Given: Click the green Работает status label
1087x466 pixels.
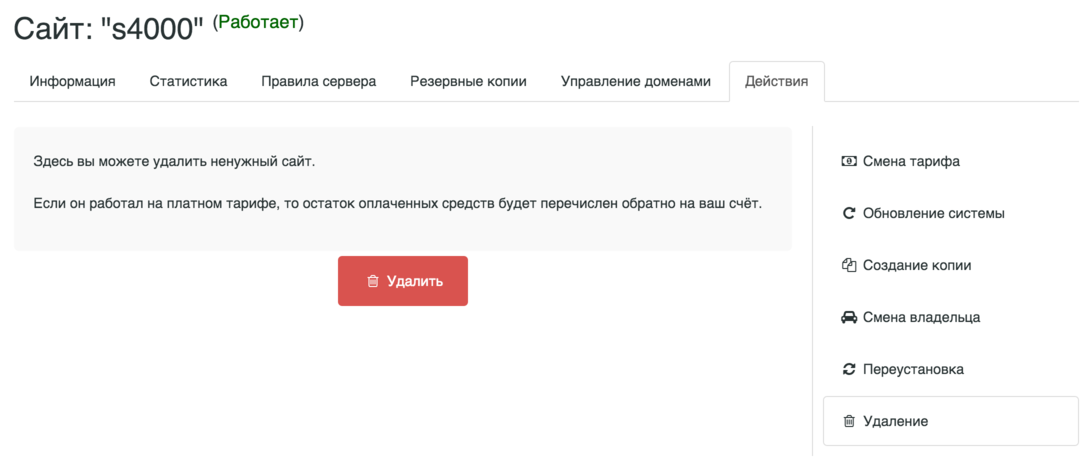Looking at the screenshot, I should (259, 23).
